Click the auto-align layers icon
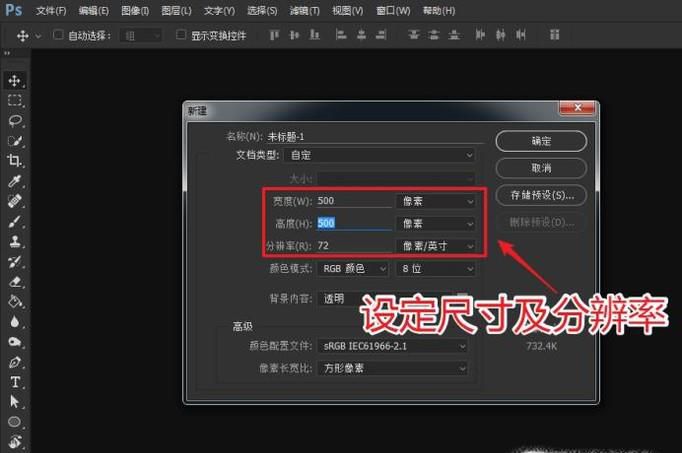682x453 pixels. pos(554,35)
